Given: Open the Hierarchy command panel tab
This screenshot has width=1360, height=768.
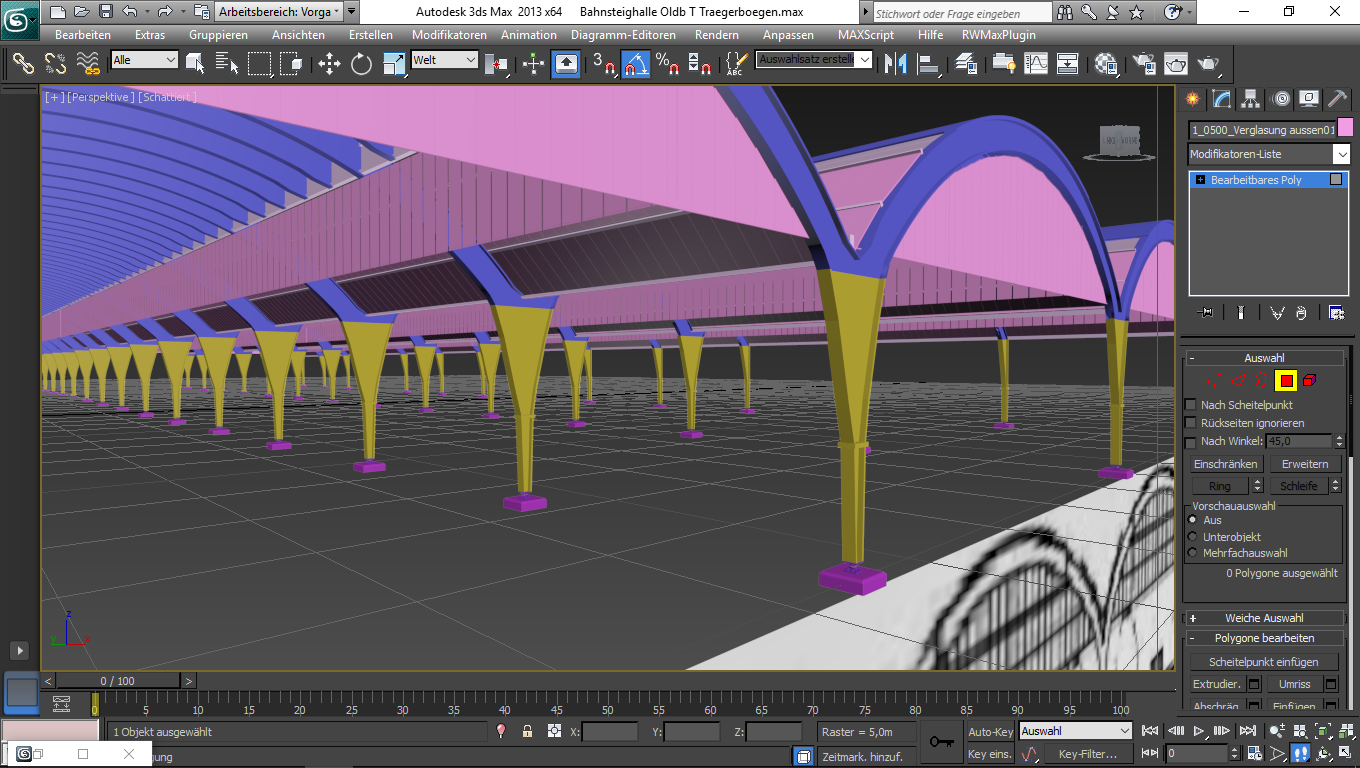Looking at the screenshot, I should point(1250,99).
